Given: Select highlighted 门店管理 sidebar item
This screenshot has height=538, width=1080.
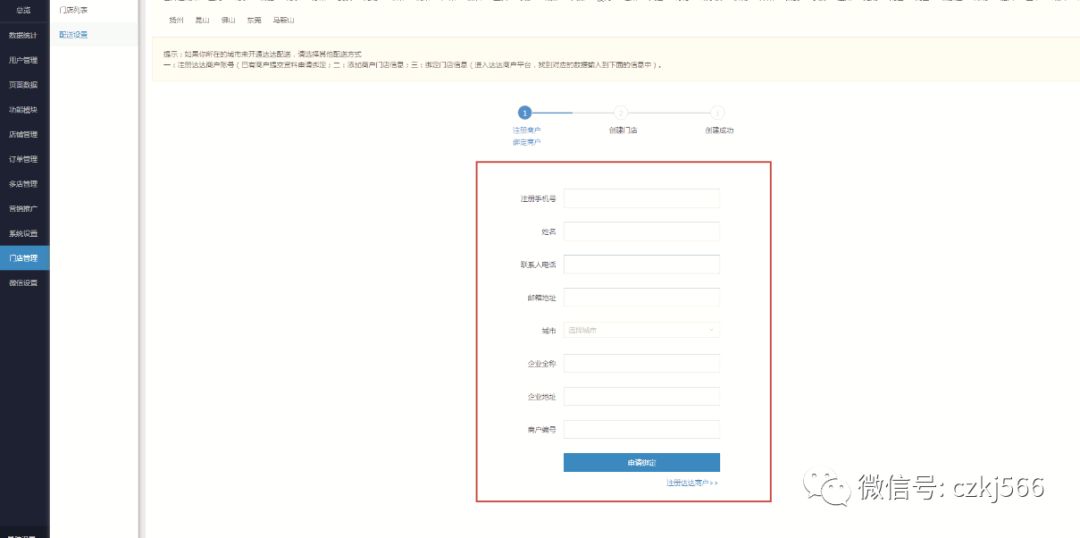Looking at the screenshot, I should coord(24,258).
